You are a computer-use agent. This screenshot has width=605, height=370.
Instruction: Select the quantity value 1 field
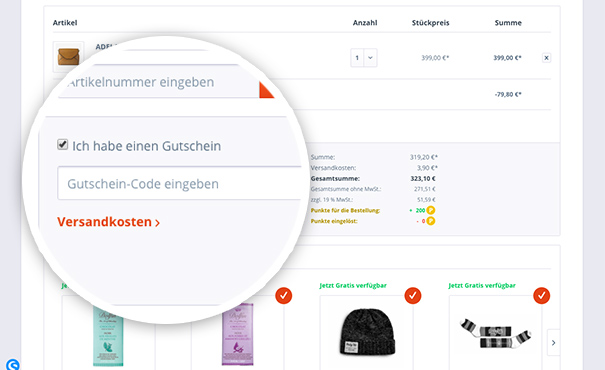(357, 58)
